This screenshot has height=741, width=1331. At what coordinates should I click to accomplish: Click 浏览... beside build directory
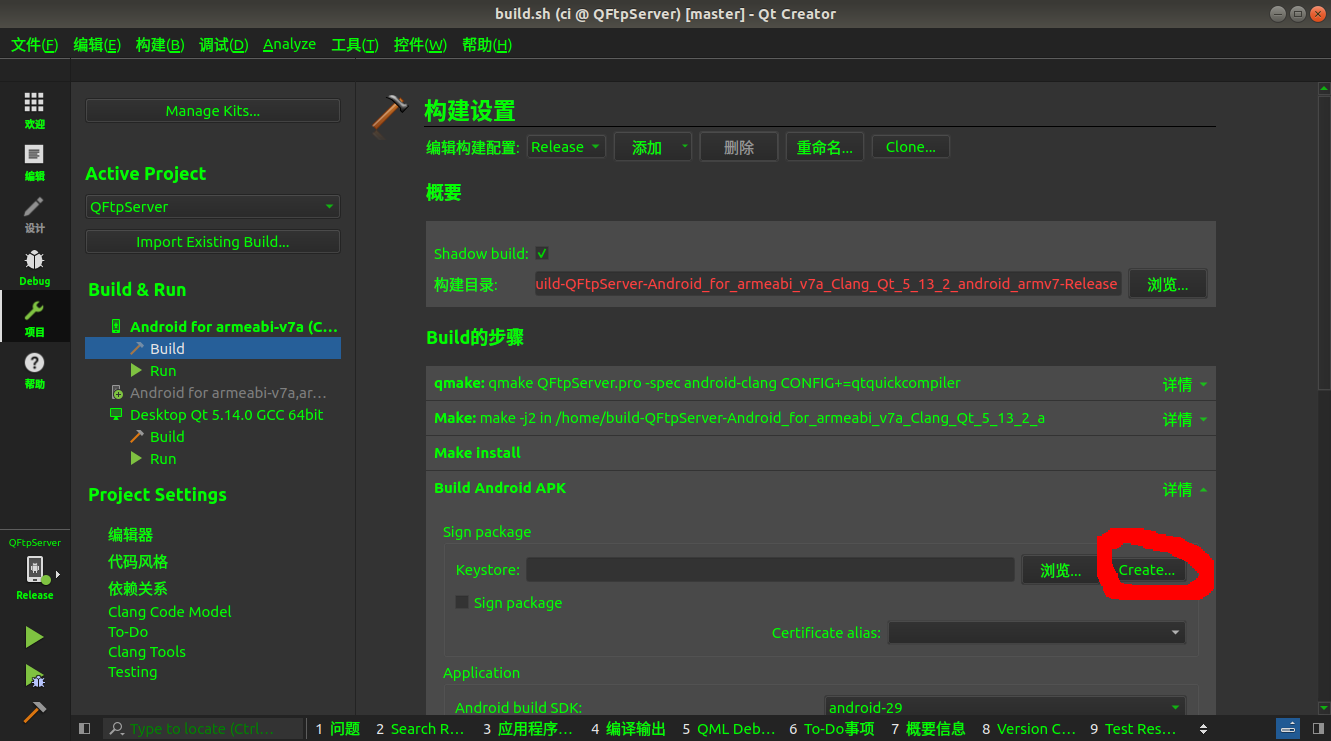[1168, 284]
